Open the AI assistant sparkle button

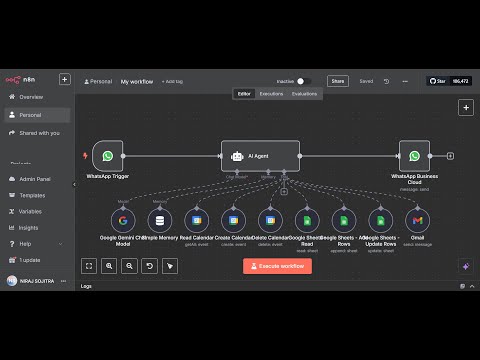(466, 266)
